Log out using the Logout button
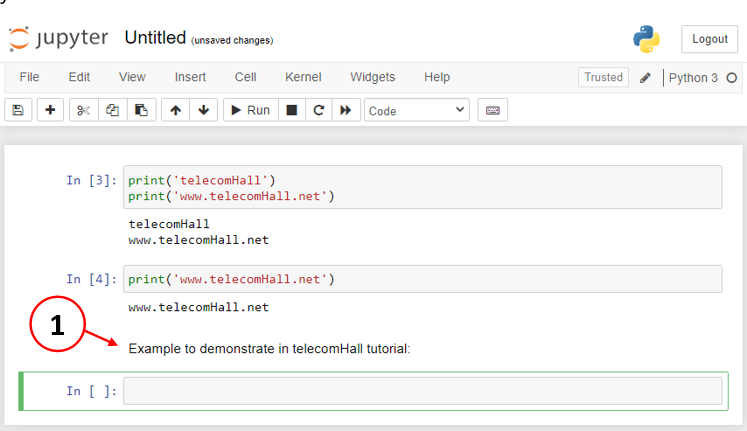This screenshot has height=431, width=747. point(709,39)
